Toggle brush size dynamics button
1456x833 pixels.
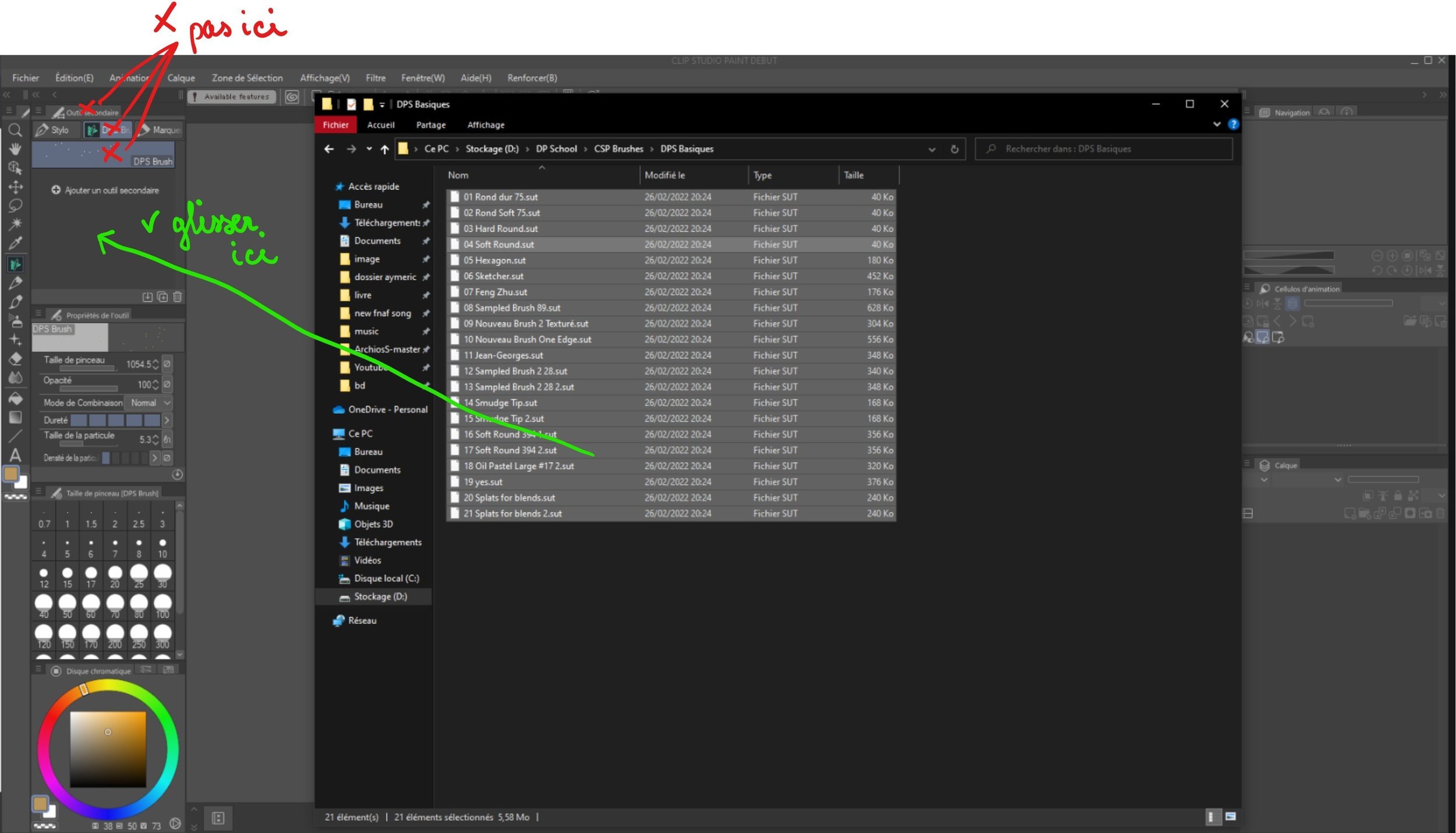167,364
